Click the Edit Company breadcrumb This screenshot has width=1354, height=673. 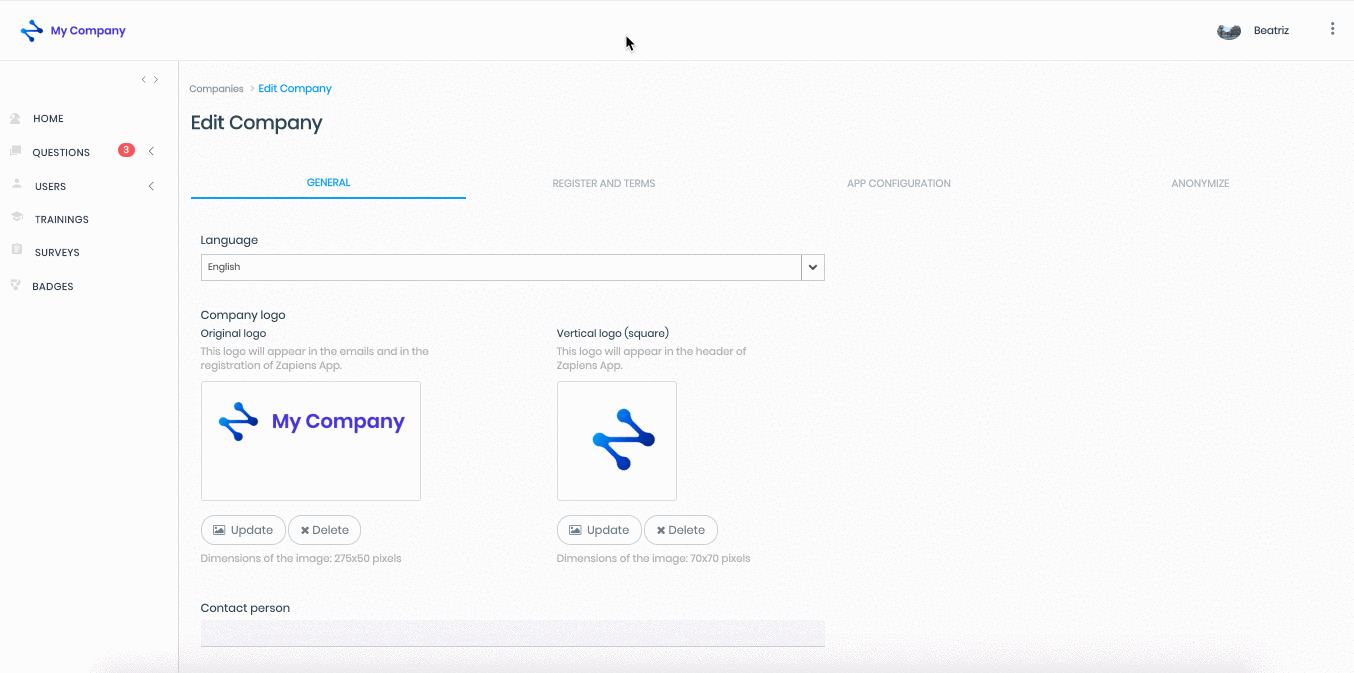(295, 89)
